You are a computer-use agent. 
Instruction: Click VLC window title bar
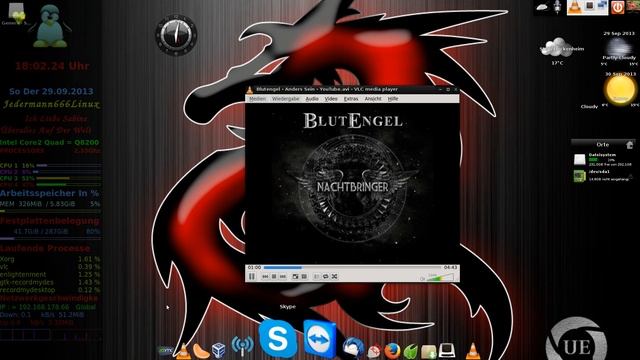tap(352, 89)
